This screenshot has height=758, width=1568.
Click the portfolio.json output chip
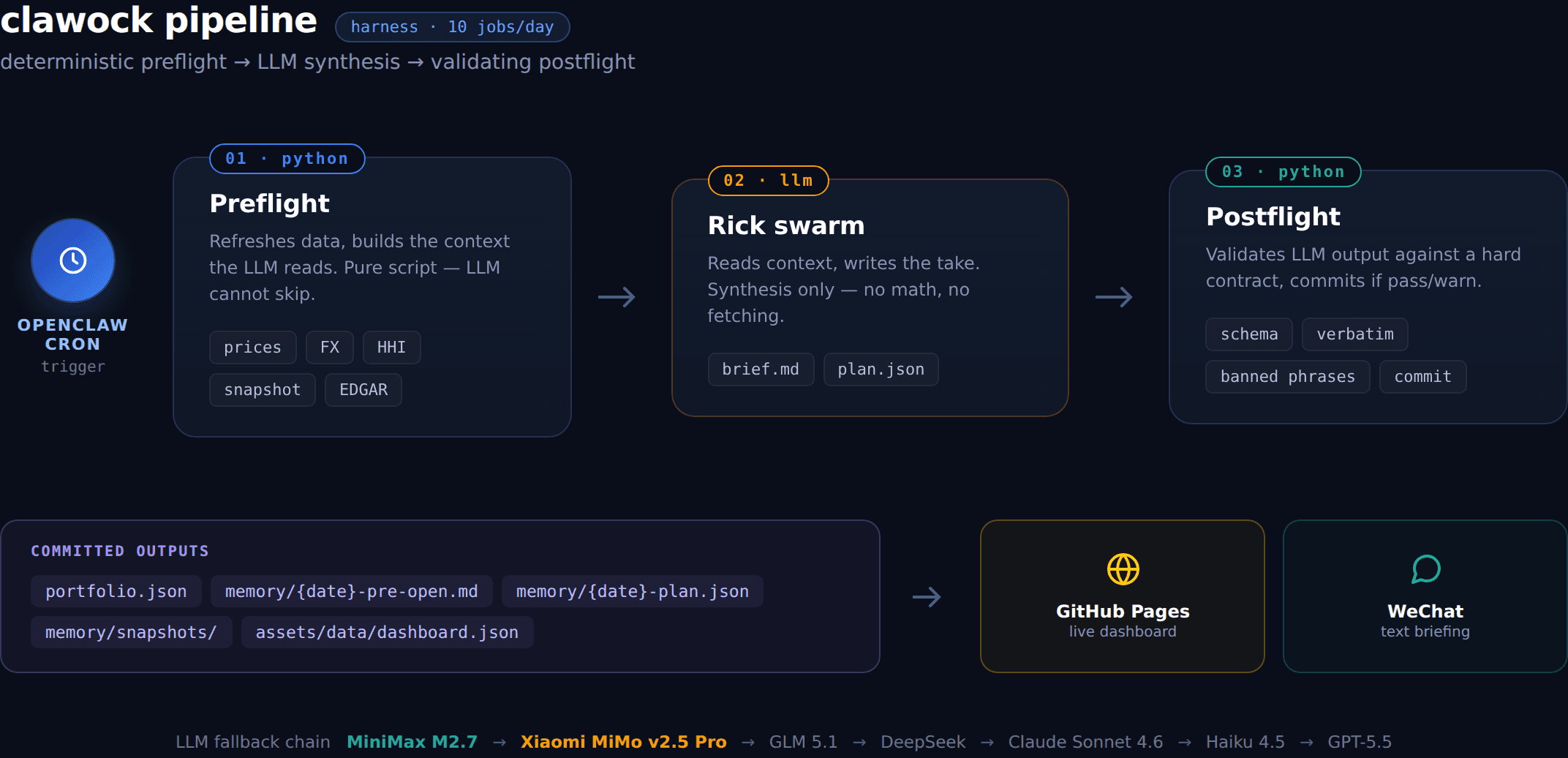coord(116,591)
